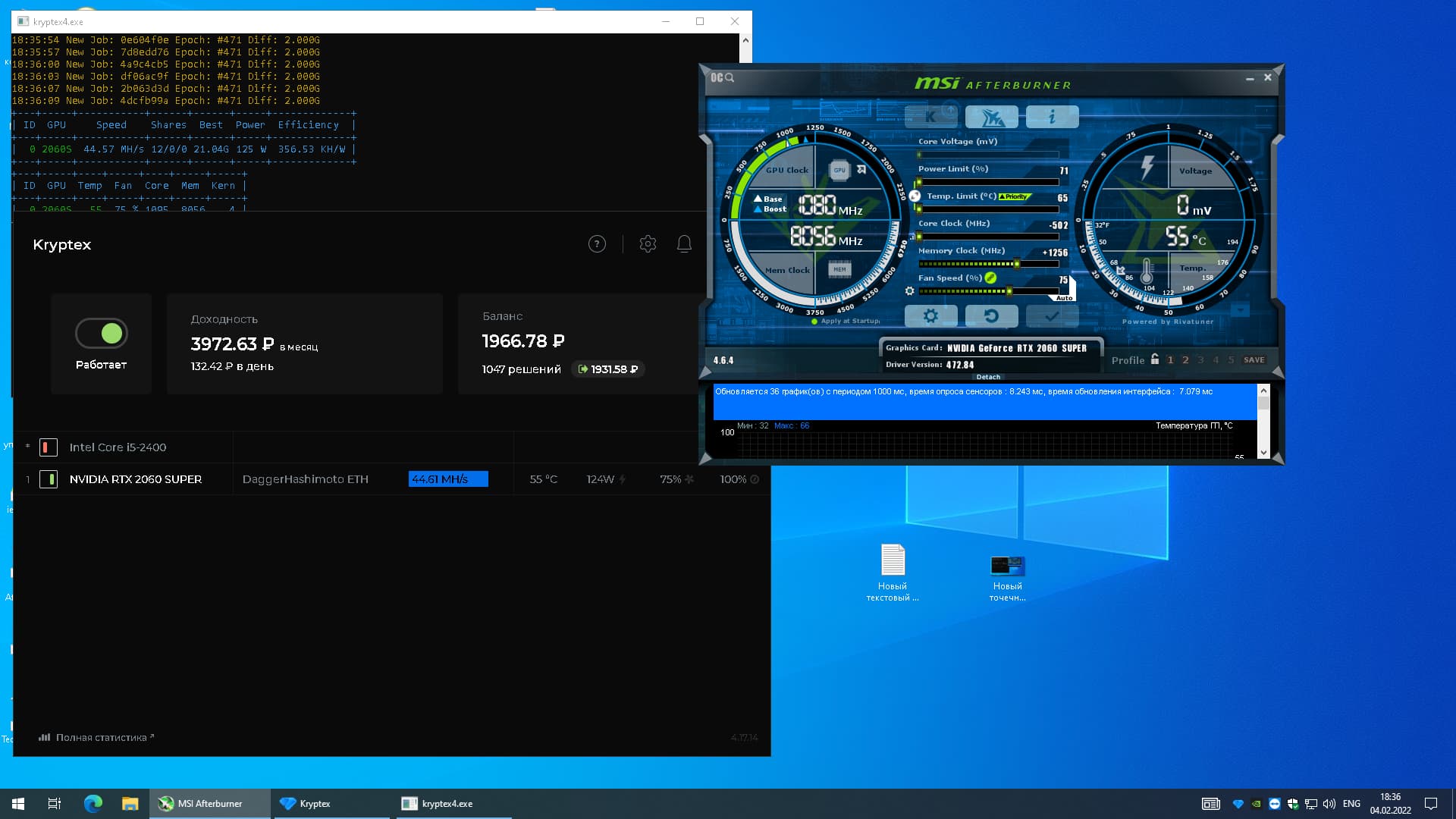Screen dimensions: 1456x819
Task: Open Windows notification center icon
Action: point(1431,804)
